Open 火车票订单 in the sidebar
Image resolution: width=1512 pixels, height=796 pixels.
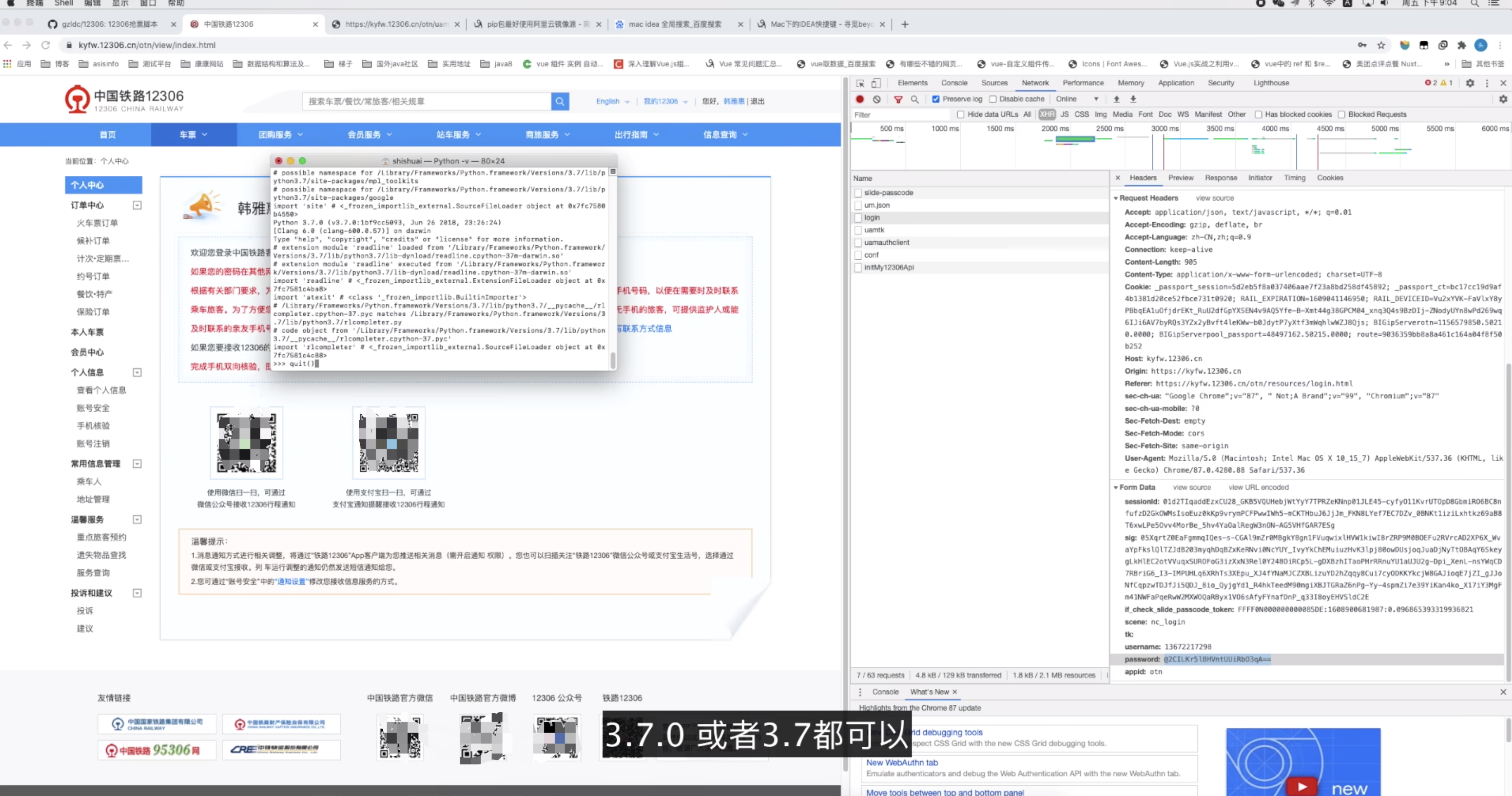coord(98,223)
